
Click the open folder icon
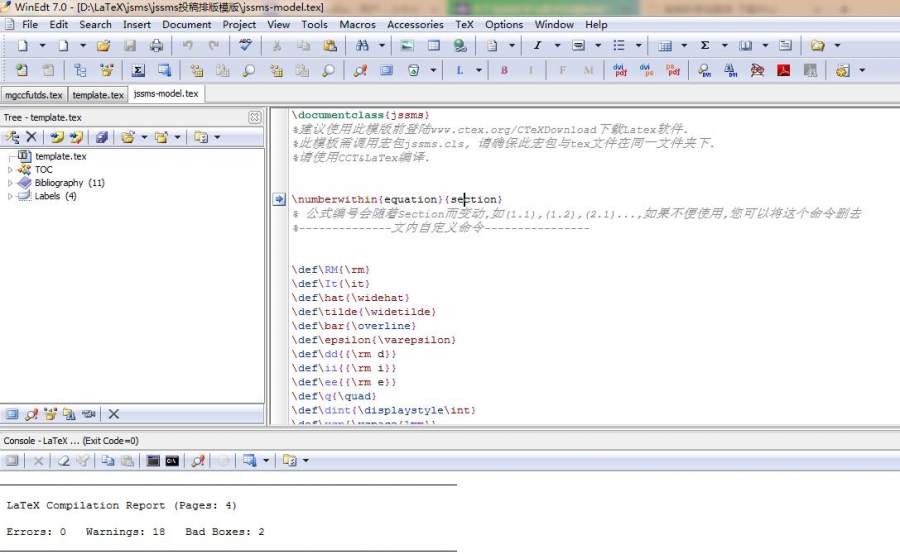tap(103, 46)
